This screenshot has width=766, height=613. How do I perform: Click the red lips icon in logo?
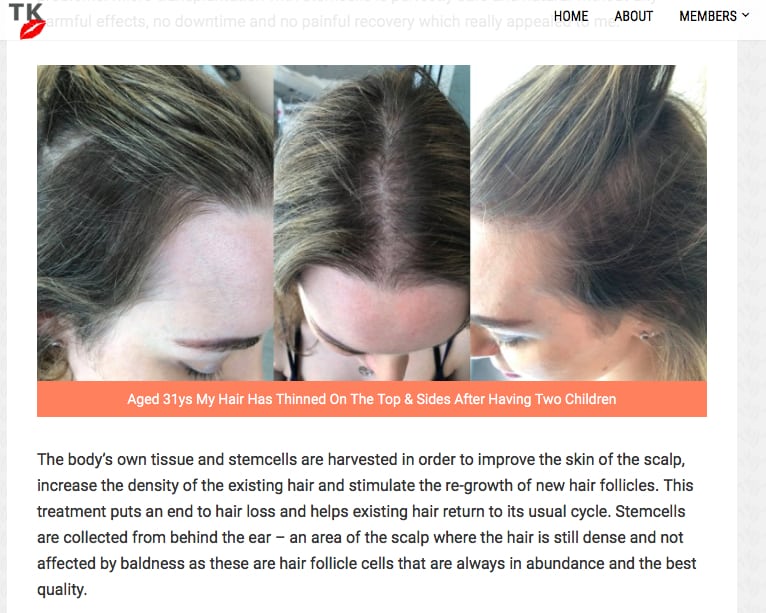[32, 30]
